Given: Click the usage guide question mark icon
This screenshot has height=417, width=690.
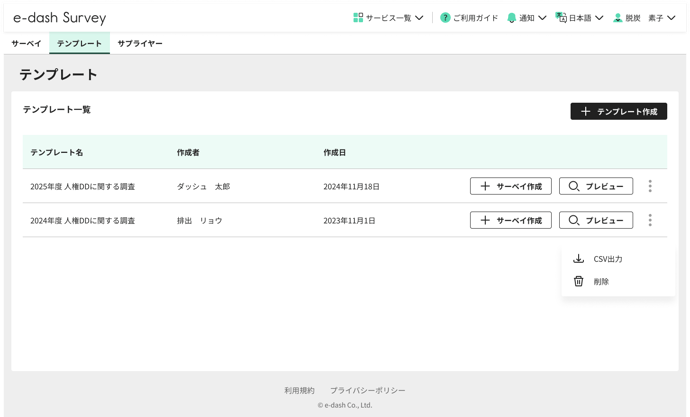Looking at the screenshot, I should click(x=445, y=18).
